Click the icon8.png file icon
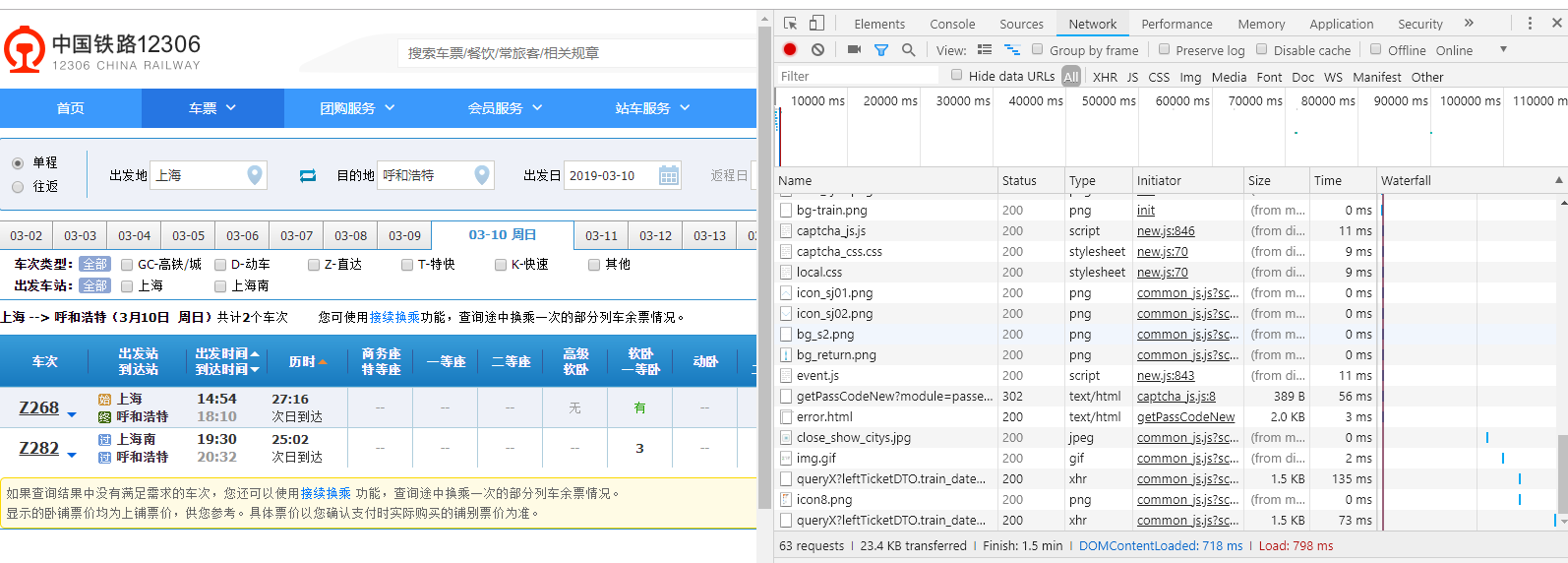 pyautogui.click(x=786, y=499)
